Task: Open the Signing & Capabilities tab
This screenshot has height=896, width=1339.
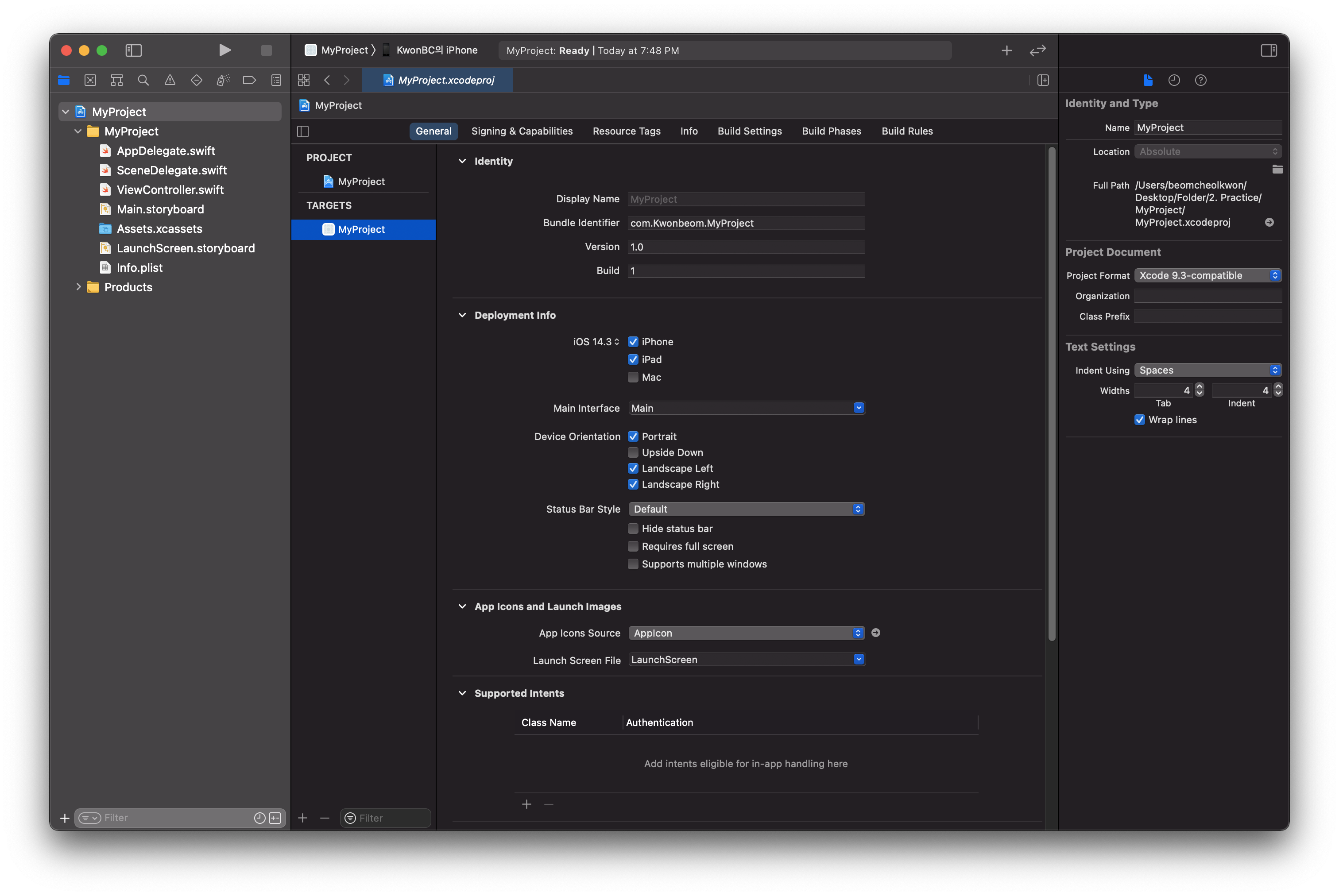Action: pos(521,131)
